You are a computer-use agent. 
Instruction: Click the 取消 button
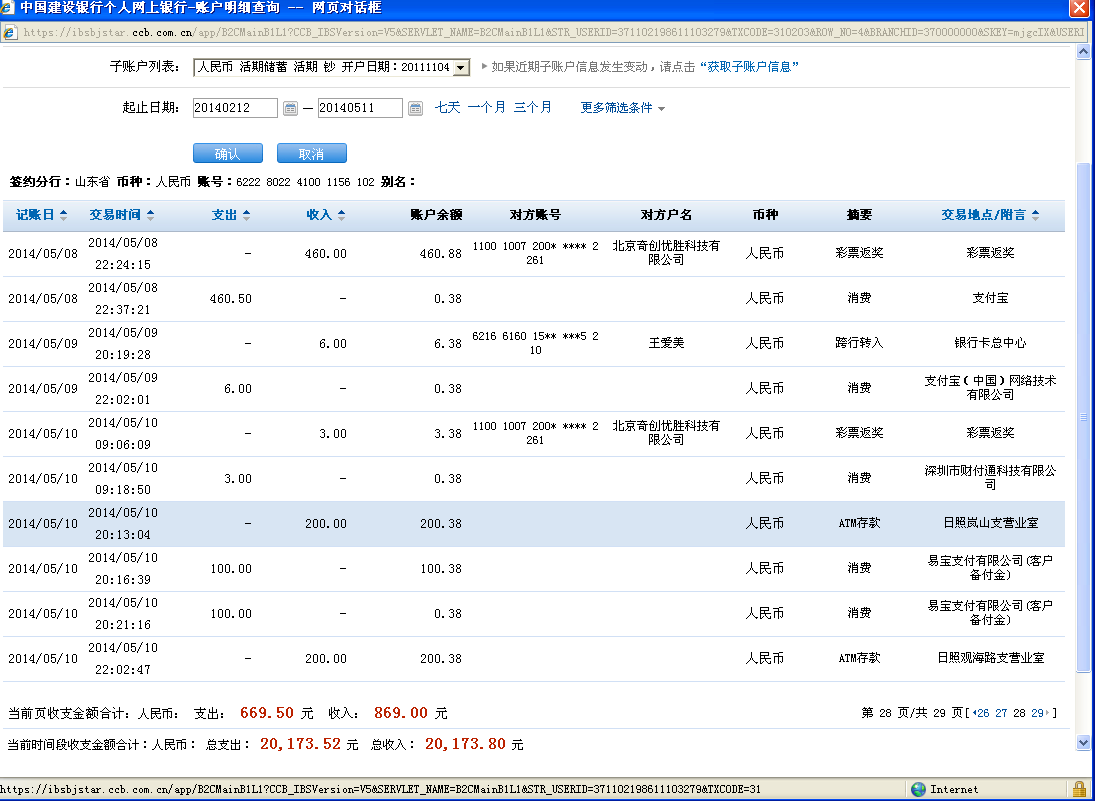coord(311,153)
